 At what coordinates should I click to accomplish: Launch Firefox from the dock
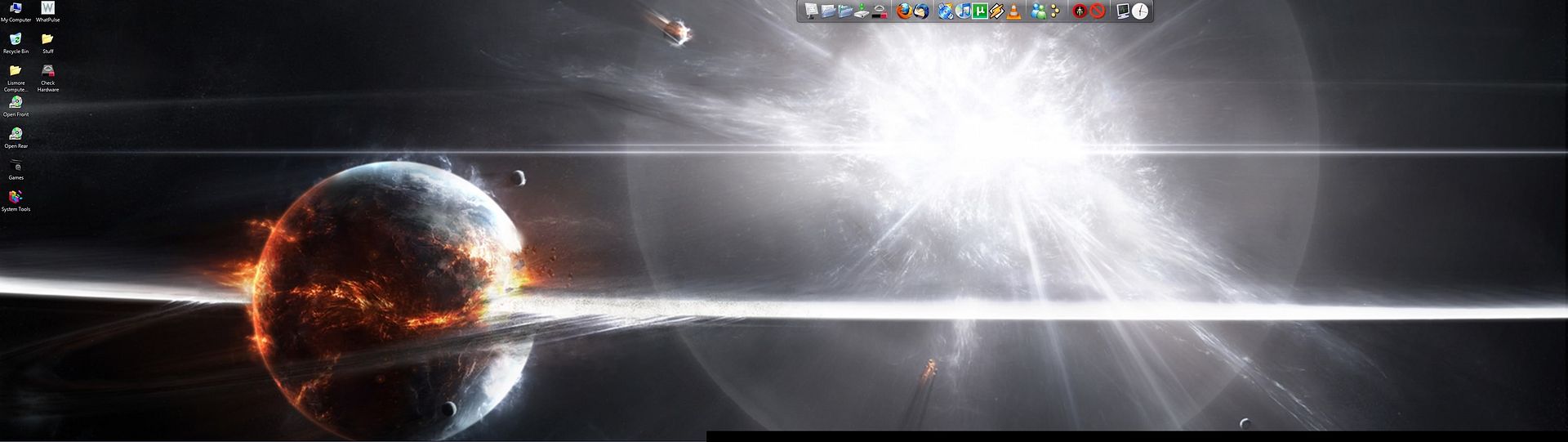click(x=904, y=11)
